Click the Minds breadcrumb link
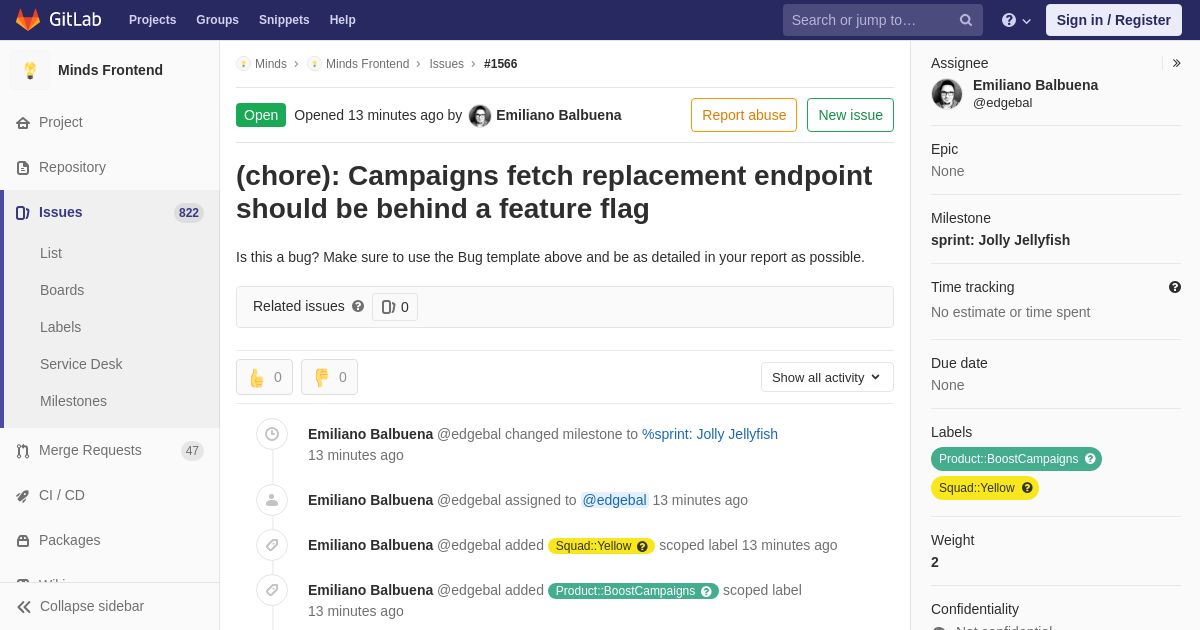 click(271, 64)
